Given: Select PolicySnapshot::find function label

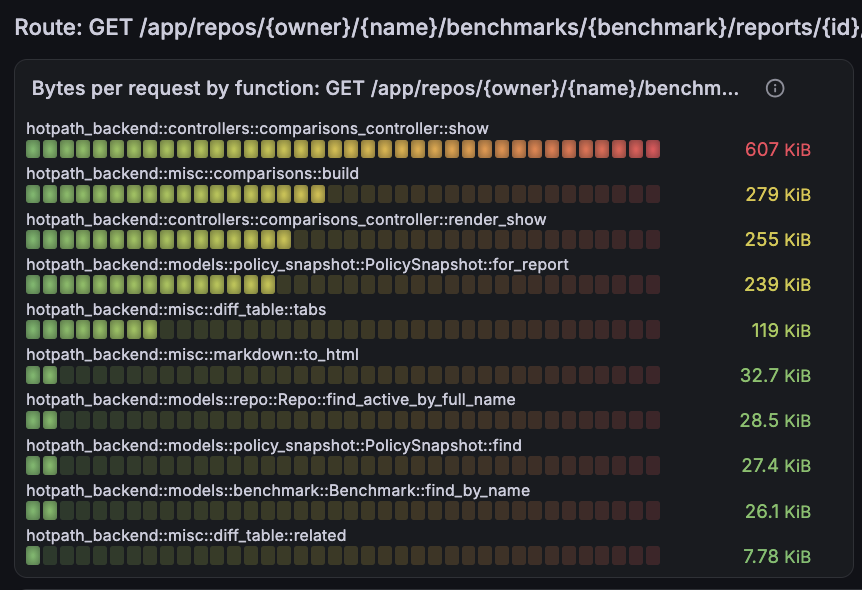Looking at the screenshot, I should pos(274,445).
